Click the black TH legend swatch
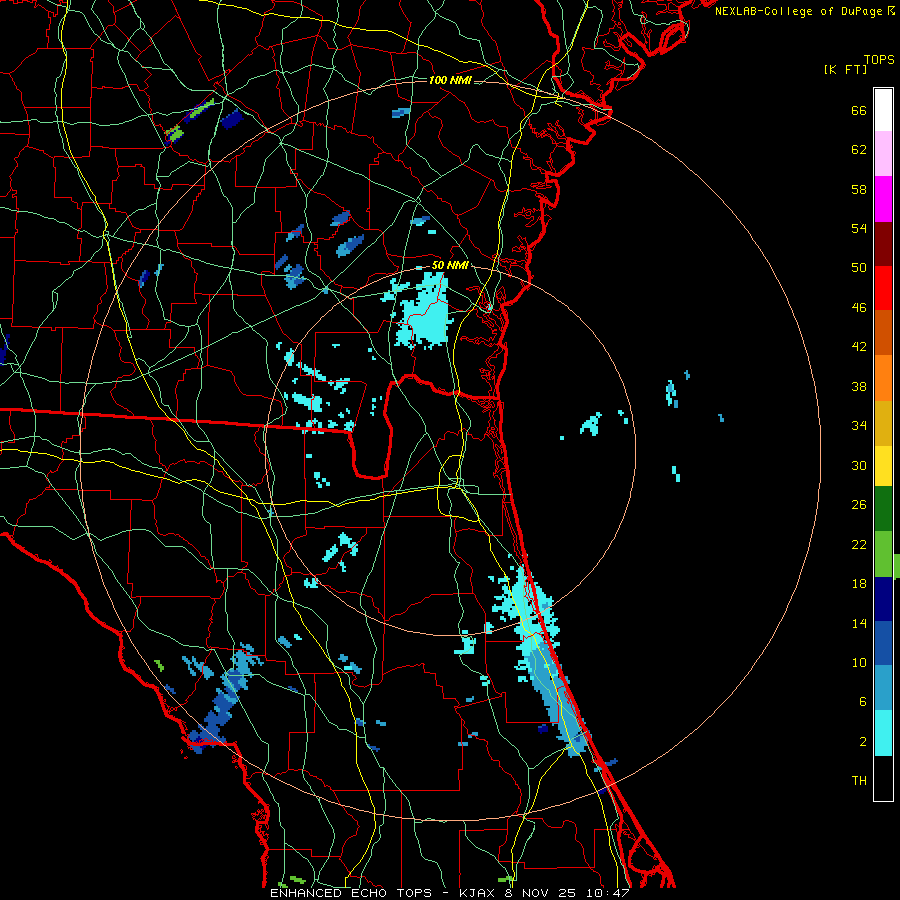This screenshot has width=900, height=900. 883,778
